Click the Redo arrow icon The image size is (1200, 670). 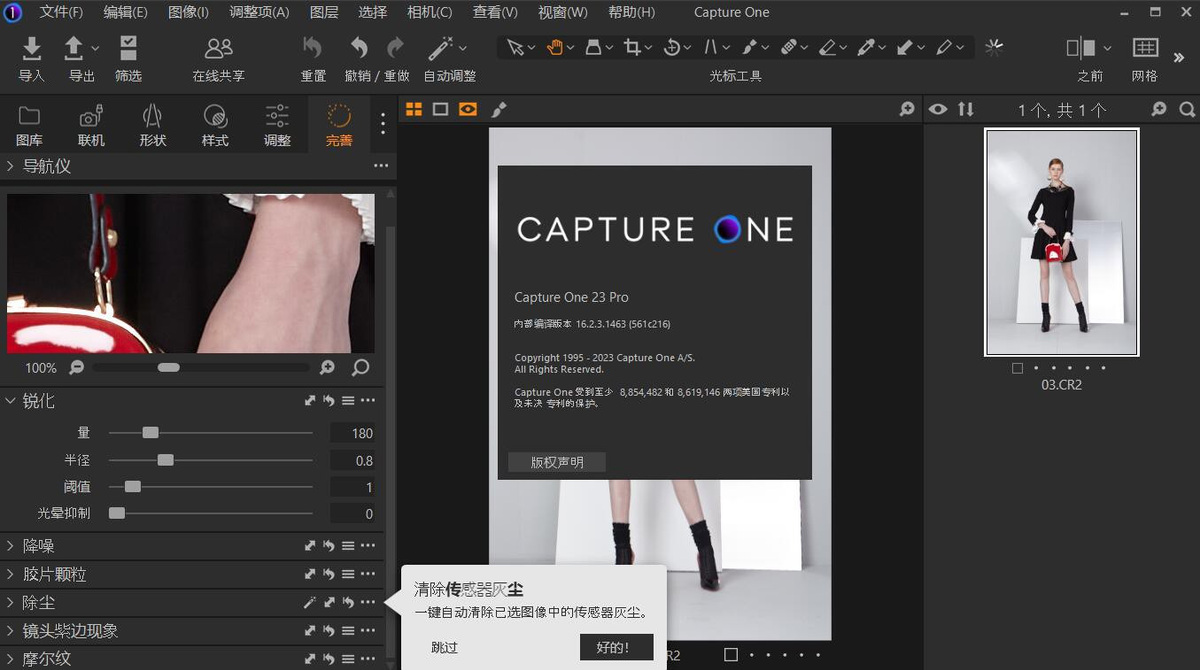click(396, 47)
